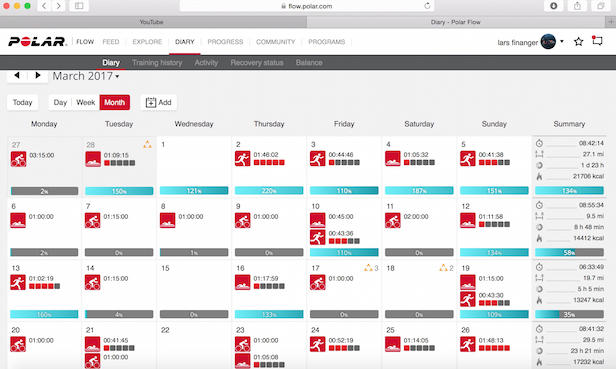616x369 pixels.
Task: Click the Add calendar icon button
Action: coord(159,103)
